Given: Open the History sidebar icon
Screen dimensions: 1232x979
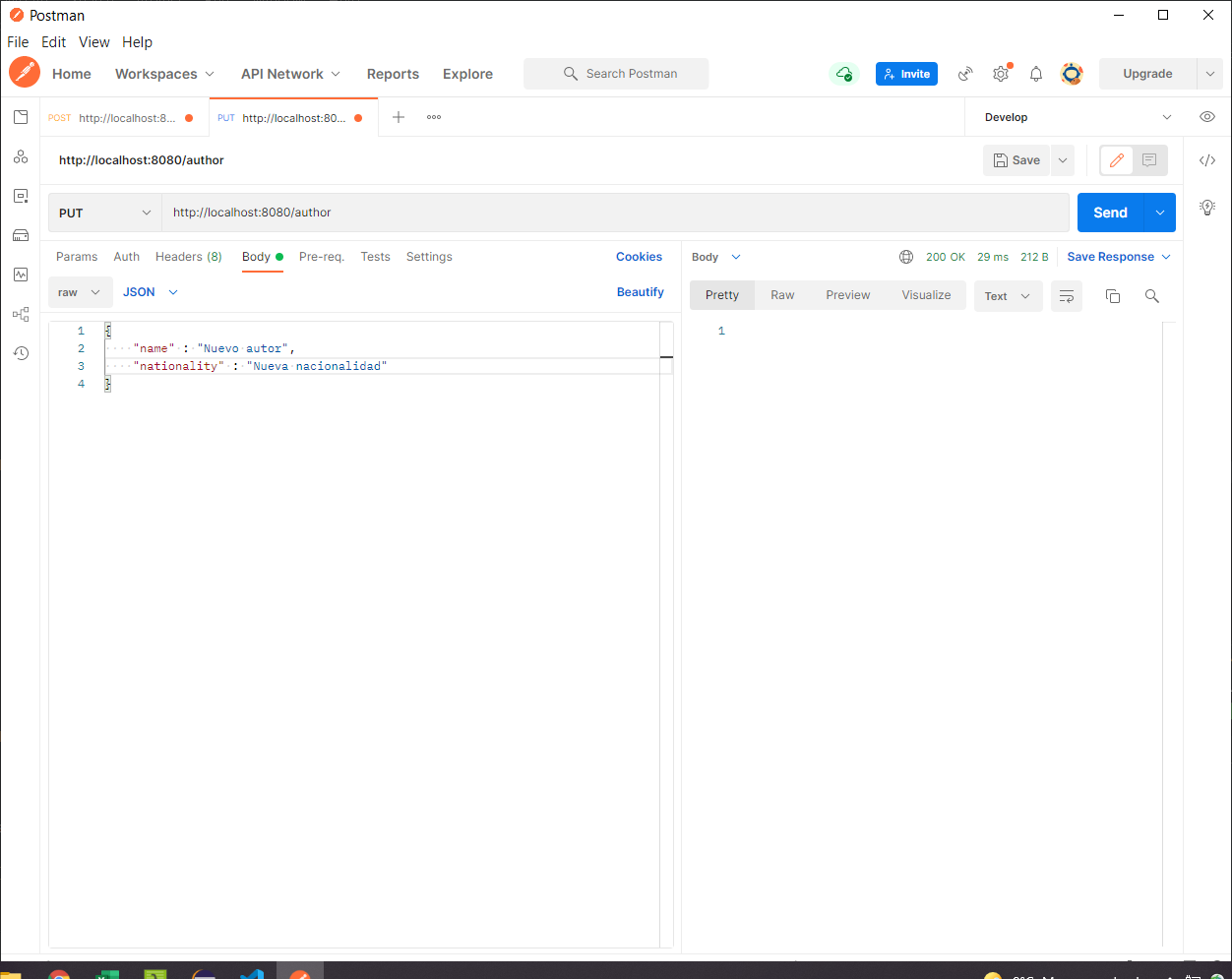Looking at the screenshot, I should point(21,353).
